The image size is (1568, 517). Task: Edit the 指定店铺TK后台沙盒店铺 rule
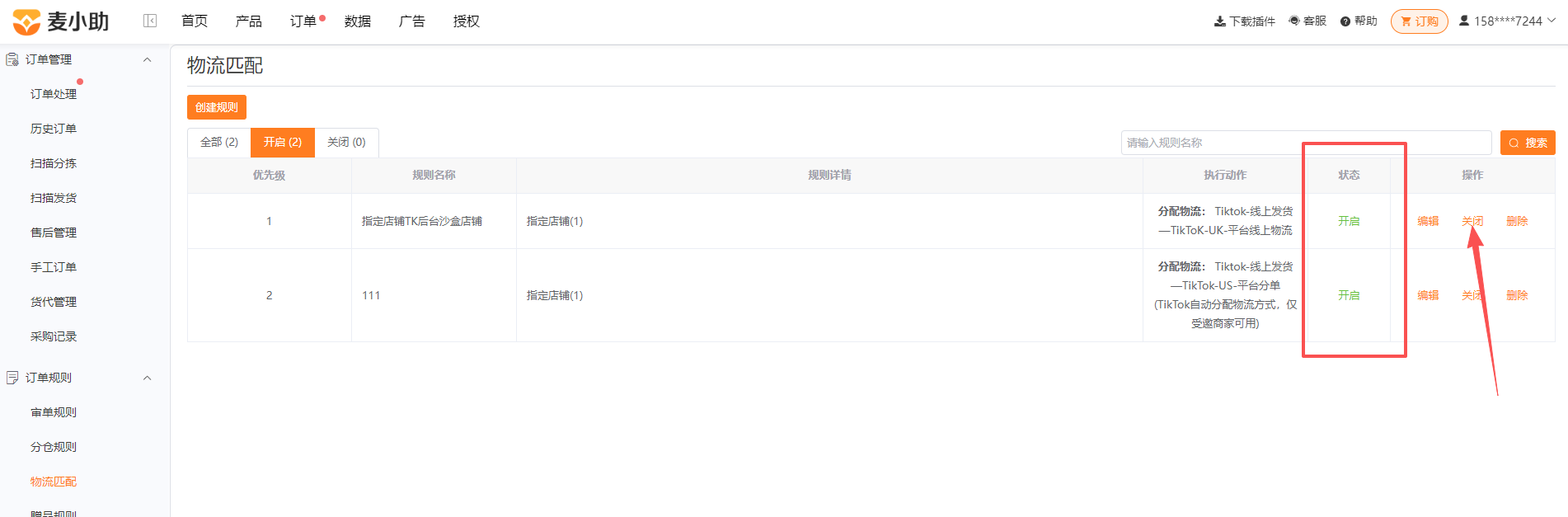tap(1428, 221)
